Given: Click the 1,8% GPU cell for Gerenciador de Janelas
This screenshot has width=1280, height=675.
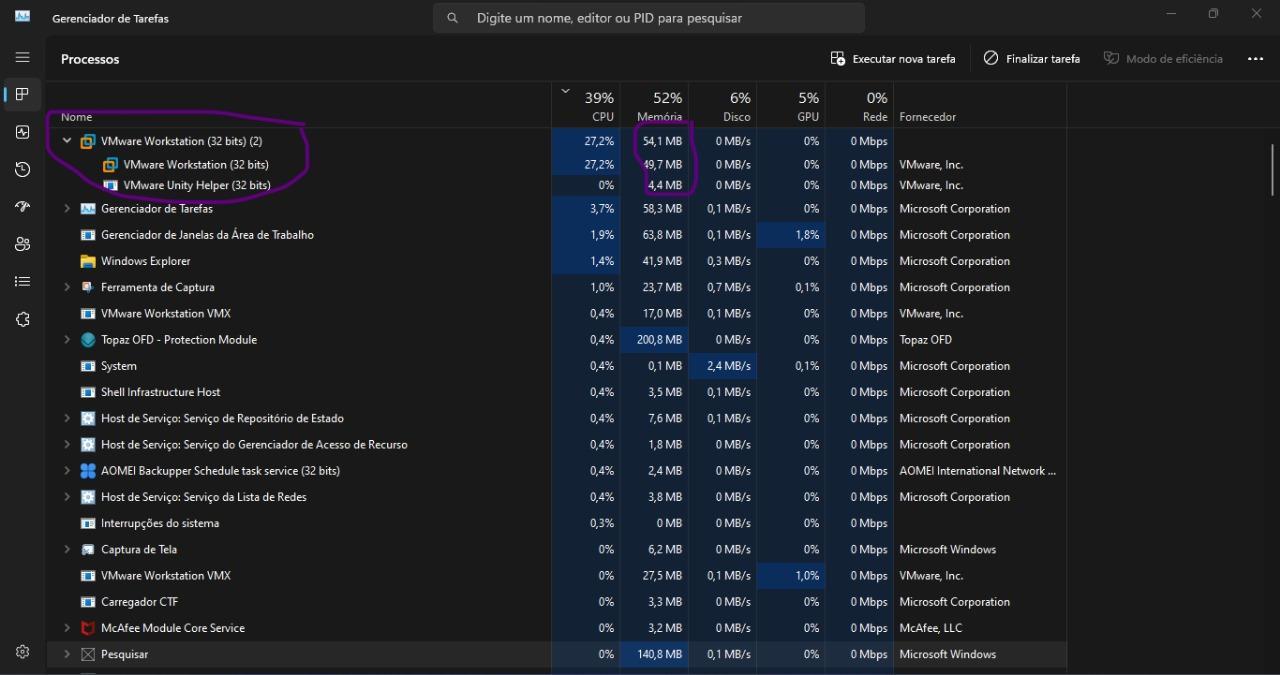Looking at the screenshot, I should (x=790, y=235).
